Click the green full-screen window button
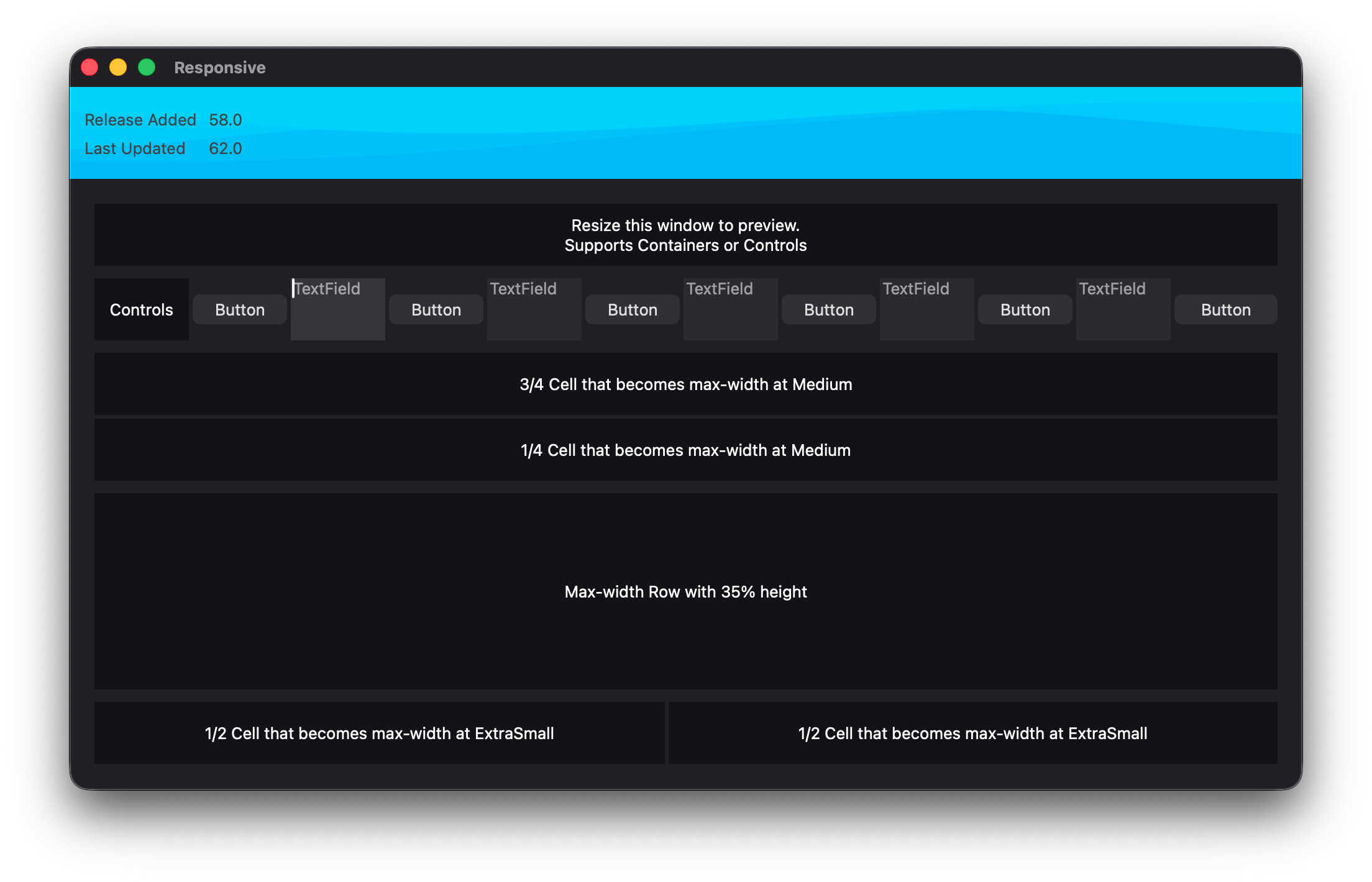 pos(147,67)
